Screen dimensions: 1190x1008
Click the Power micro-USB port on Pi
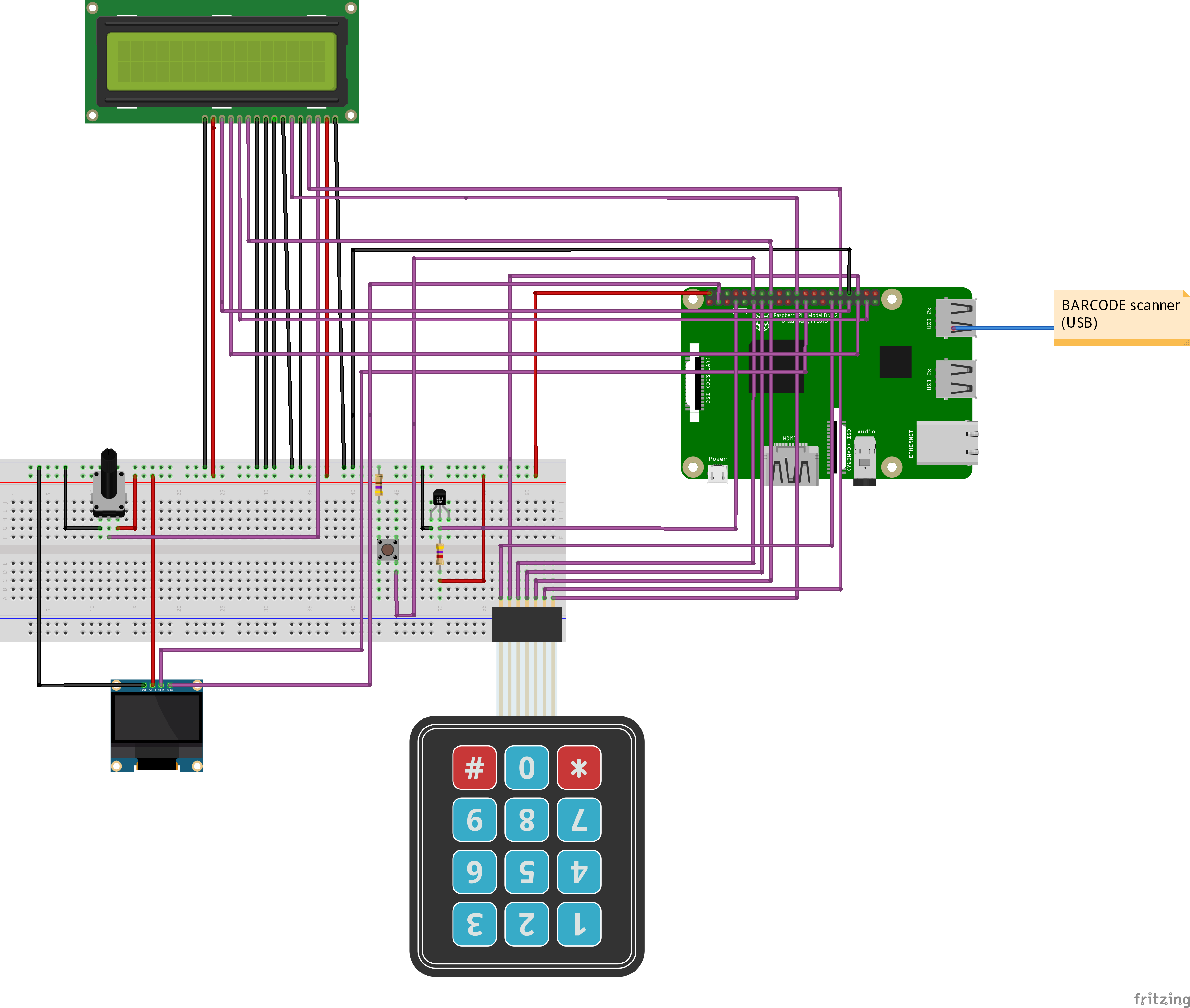pyautogui.click(x=717, y=474)
